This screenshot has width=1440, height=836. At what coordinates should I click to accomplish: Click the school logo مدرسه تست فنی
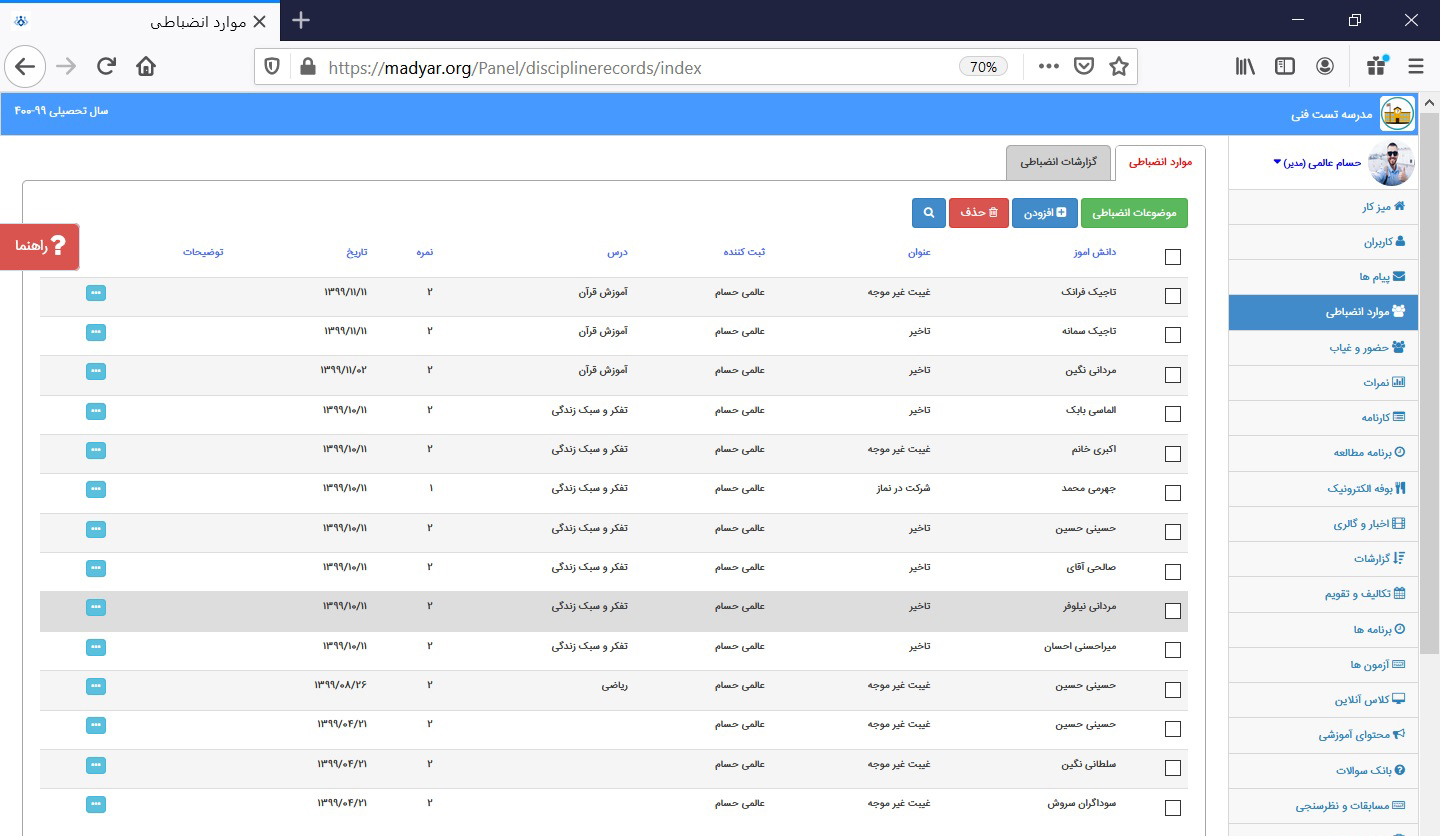click(x=1397, y=114)
